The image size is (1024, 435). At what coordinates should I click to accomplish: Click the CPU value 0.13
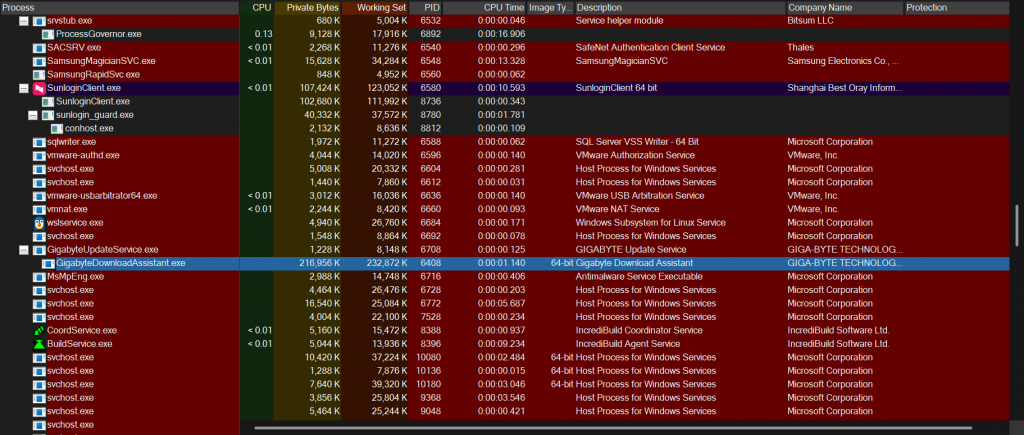(263, 34)
